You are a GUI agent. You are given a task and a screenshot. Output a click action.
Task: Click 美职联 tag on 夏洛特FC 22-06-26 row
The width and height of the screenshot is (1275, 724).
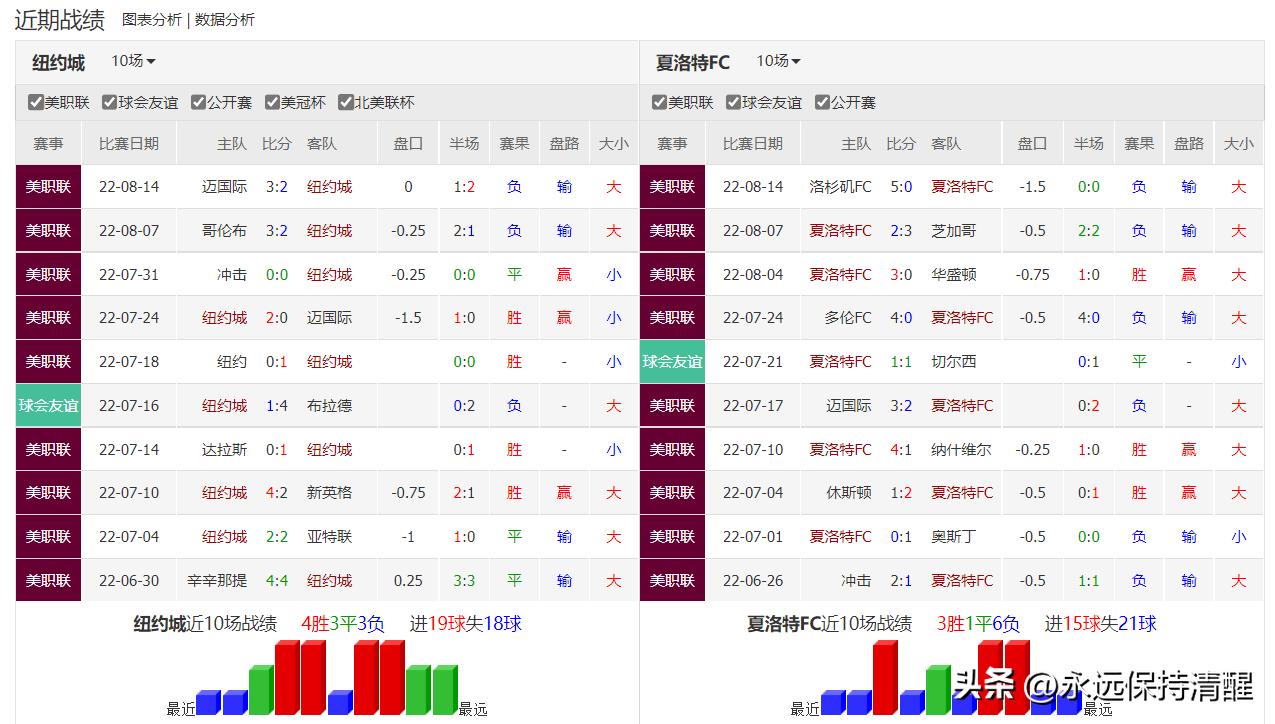[x=672, y=581]
